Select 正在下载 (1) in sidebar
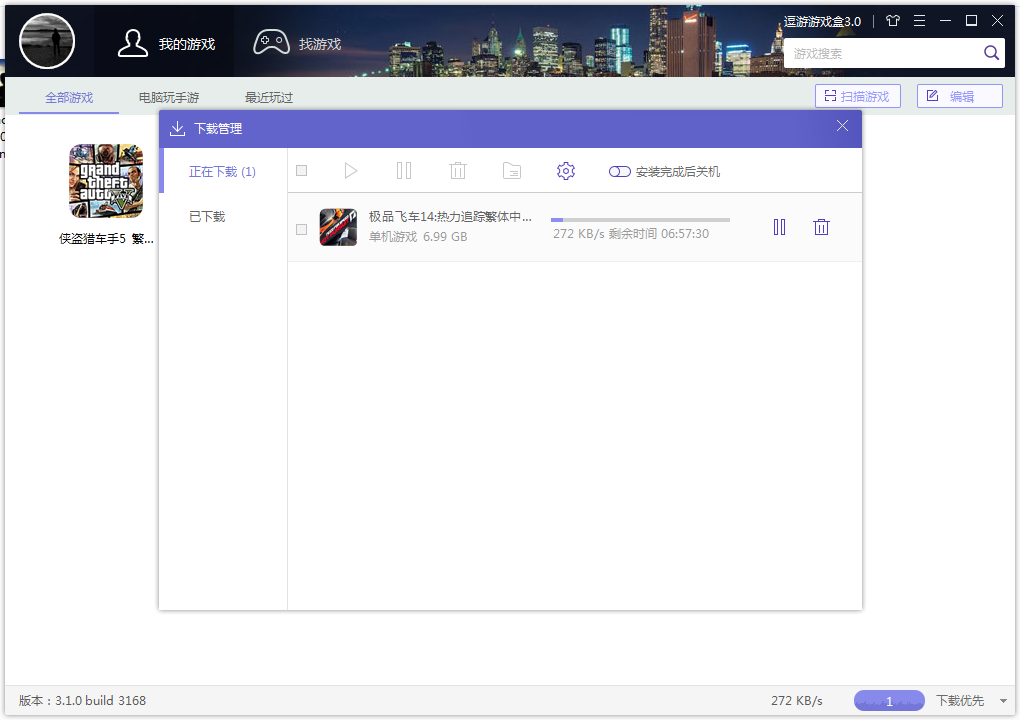This screenshot has width=1020, height=720. pyautogui.click(x=222, y=172)
